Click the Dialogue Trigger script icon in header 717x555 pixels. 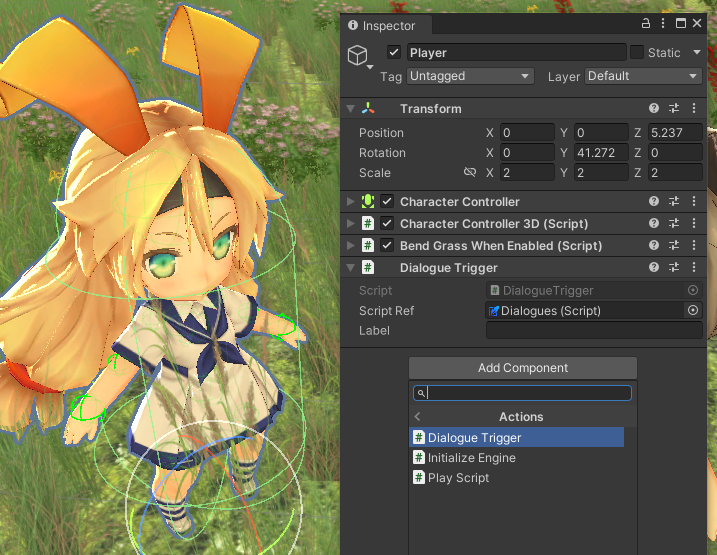368,267
